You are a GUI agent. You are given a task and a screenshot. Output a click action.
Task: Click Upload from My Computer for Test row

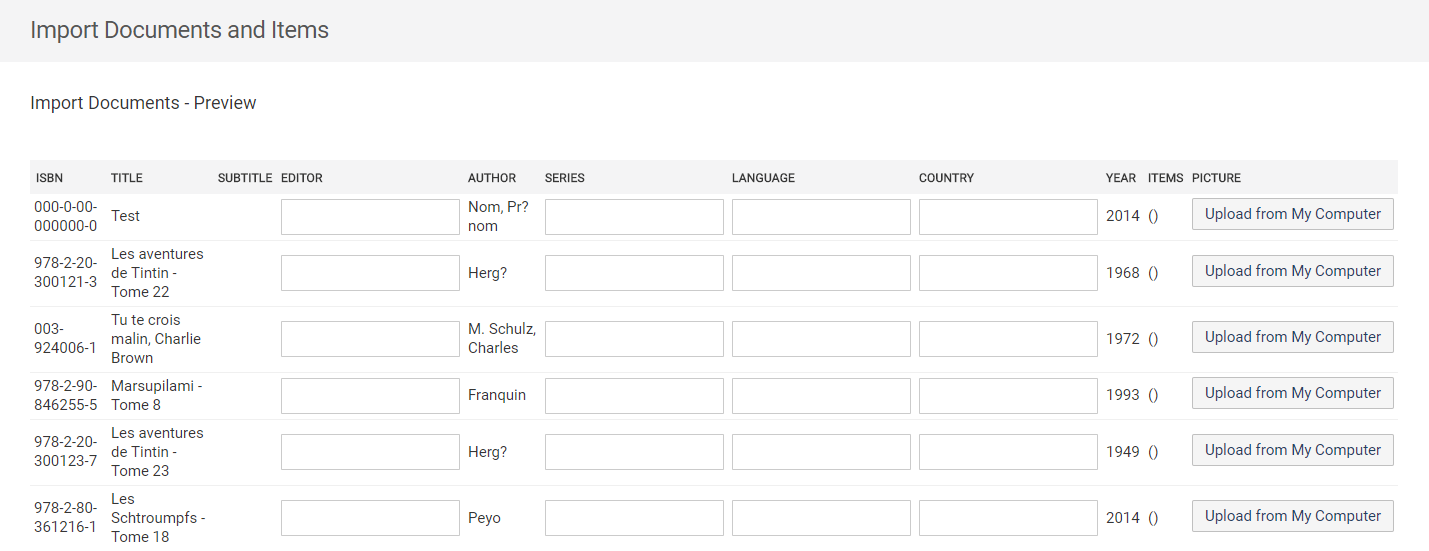click(1292, 214)
